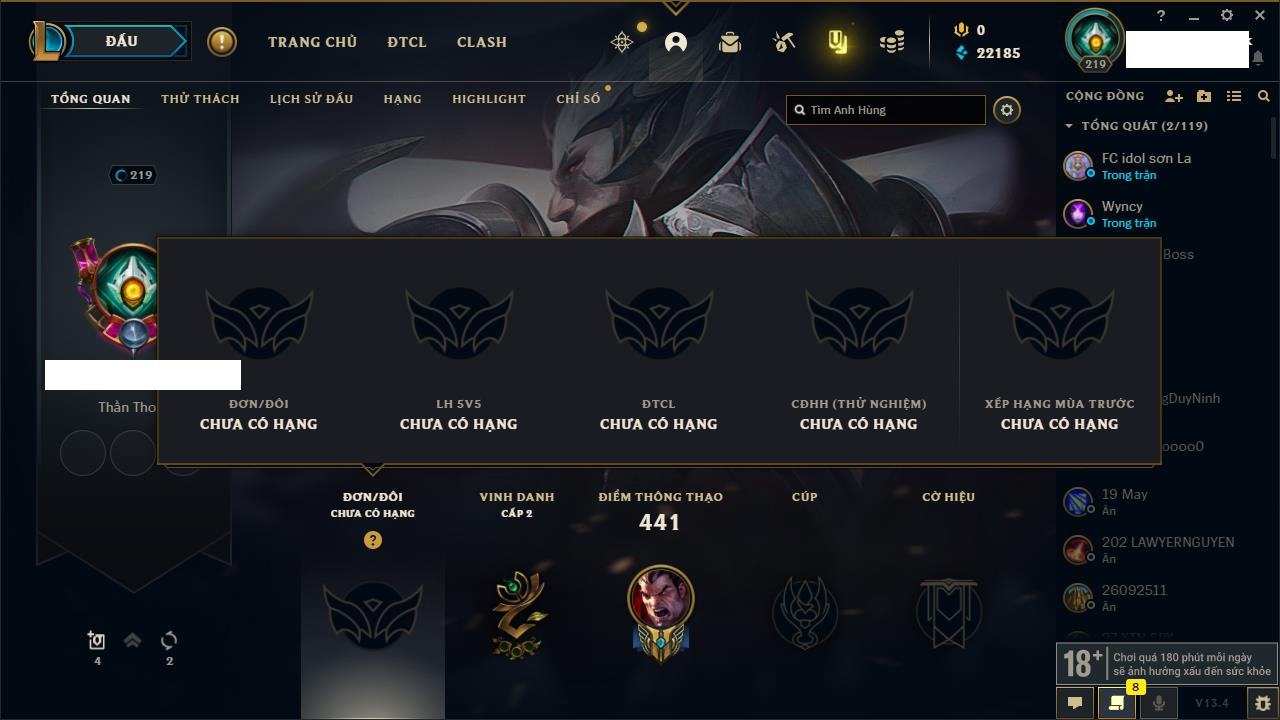This screenshot has width=1280, height=720.
Task: Open the Crafting hammer icon
Action: (784, 42)
